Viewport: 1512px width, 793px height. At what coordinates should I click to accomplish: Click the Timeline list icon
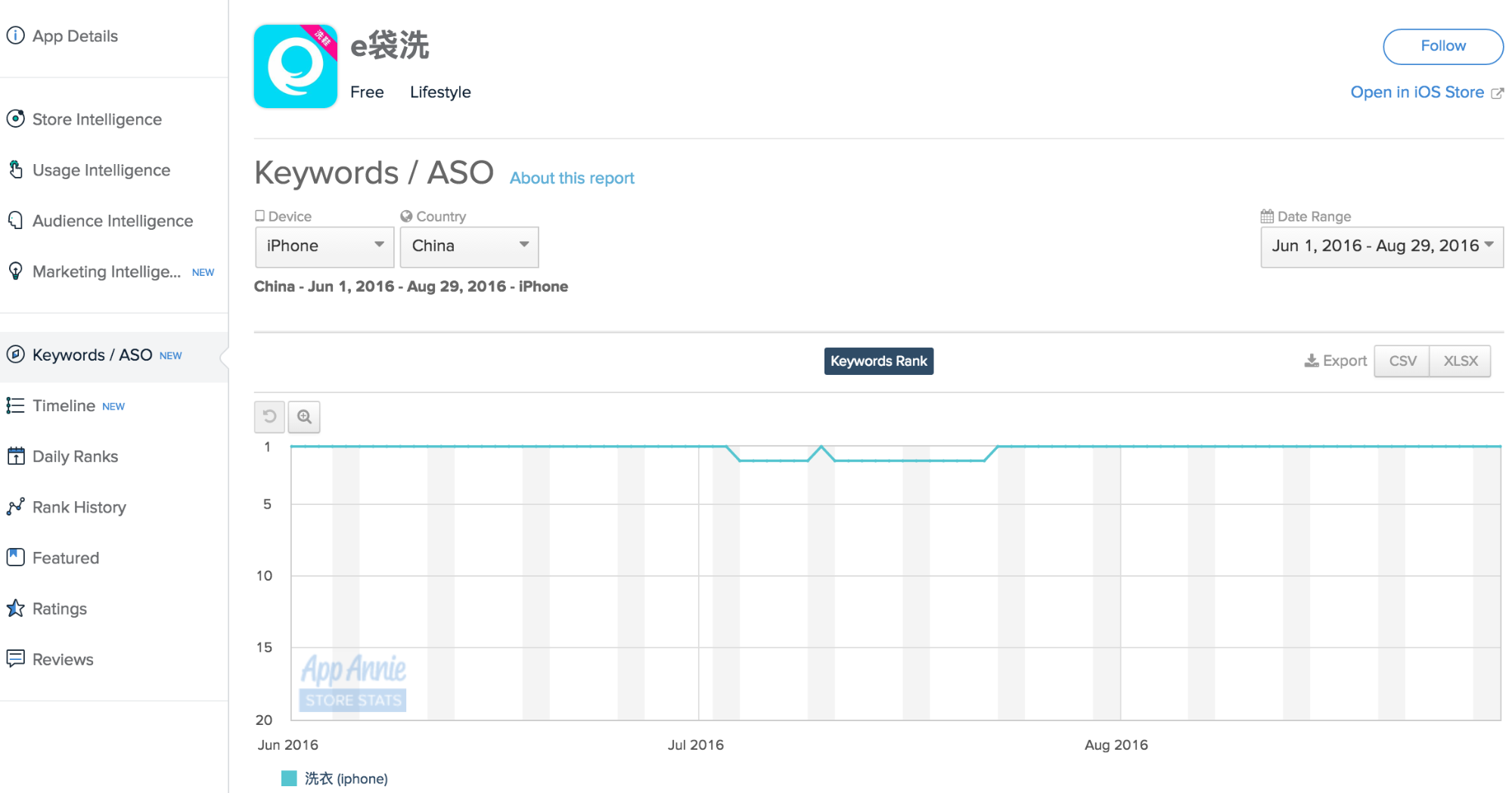(15, 405)
